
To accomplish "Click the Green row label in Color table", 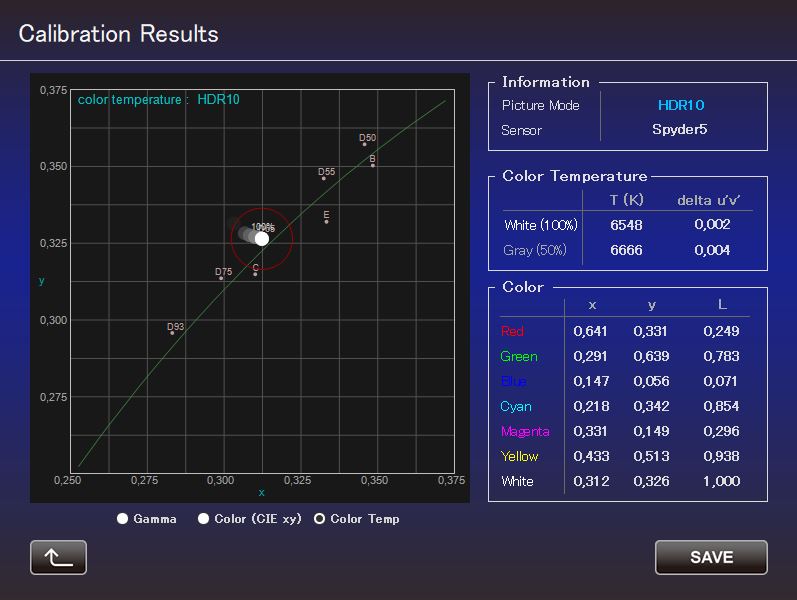I will tap(519, 356).
